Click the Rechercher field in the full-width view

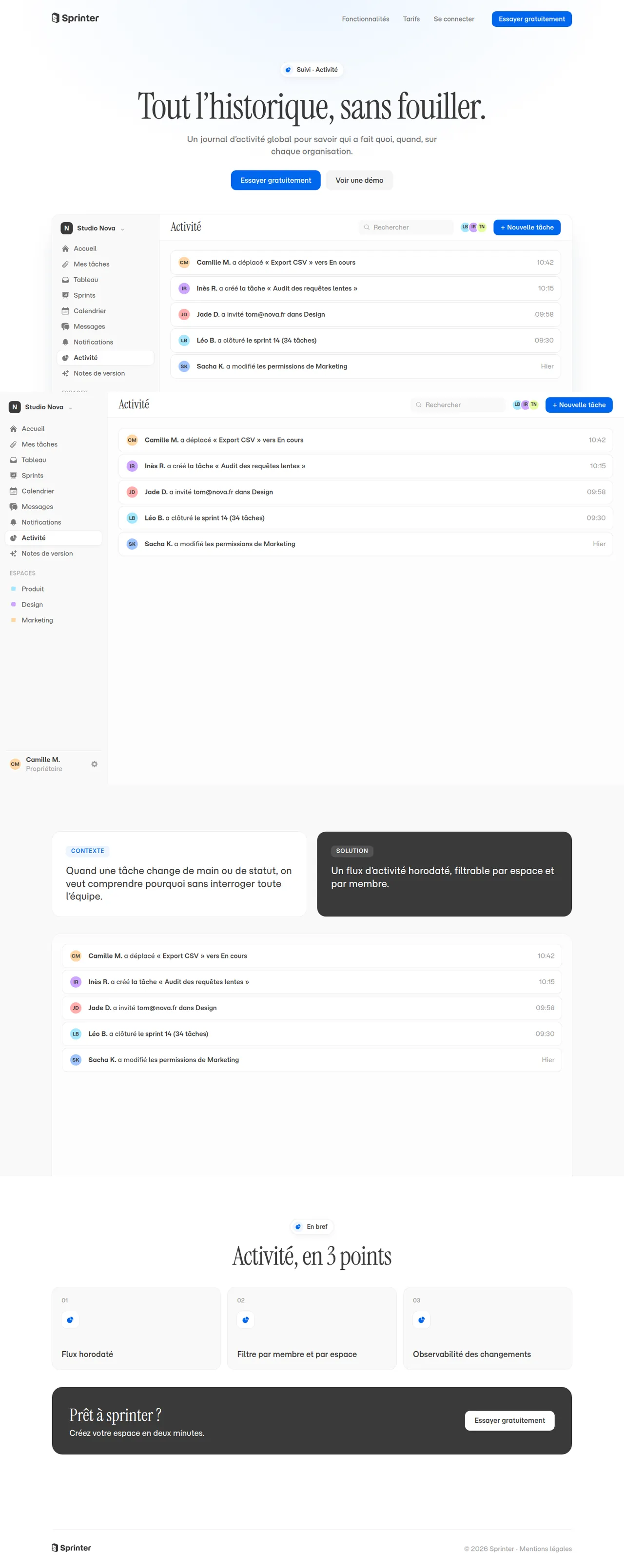tap(458, 405)
